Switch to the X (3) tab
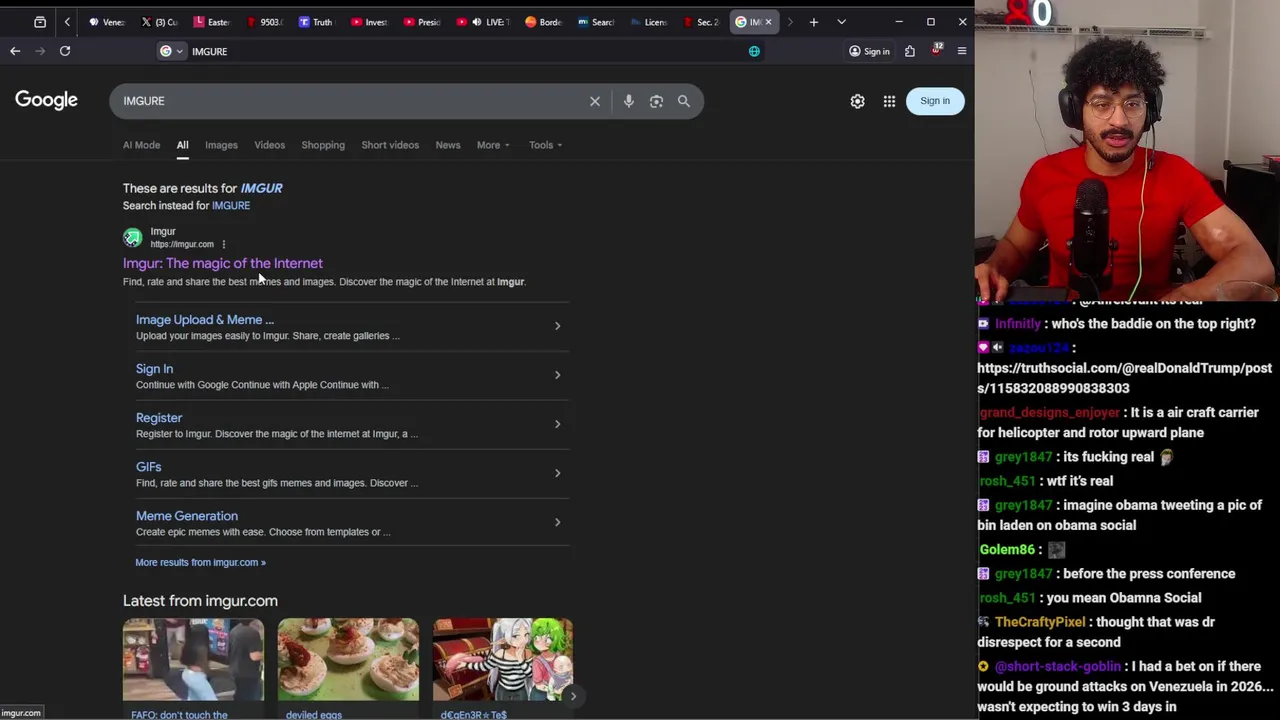The image size is (1280, 720). point(160,22)
